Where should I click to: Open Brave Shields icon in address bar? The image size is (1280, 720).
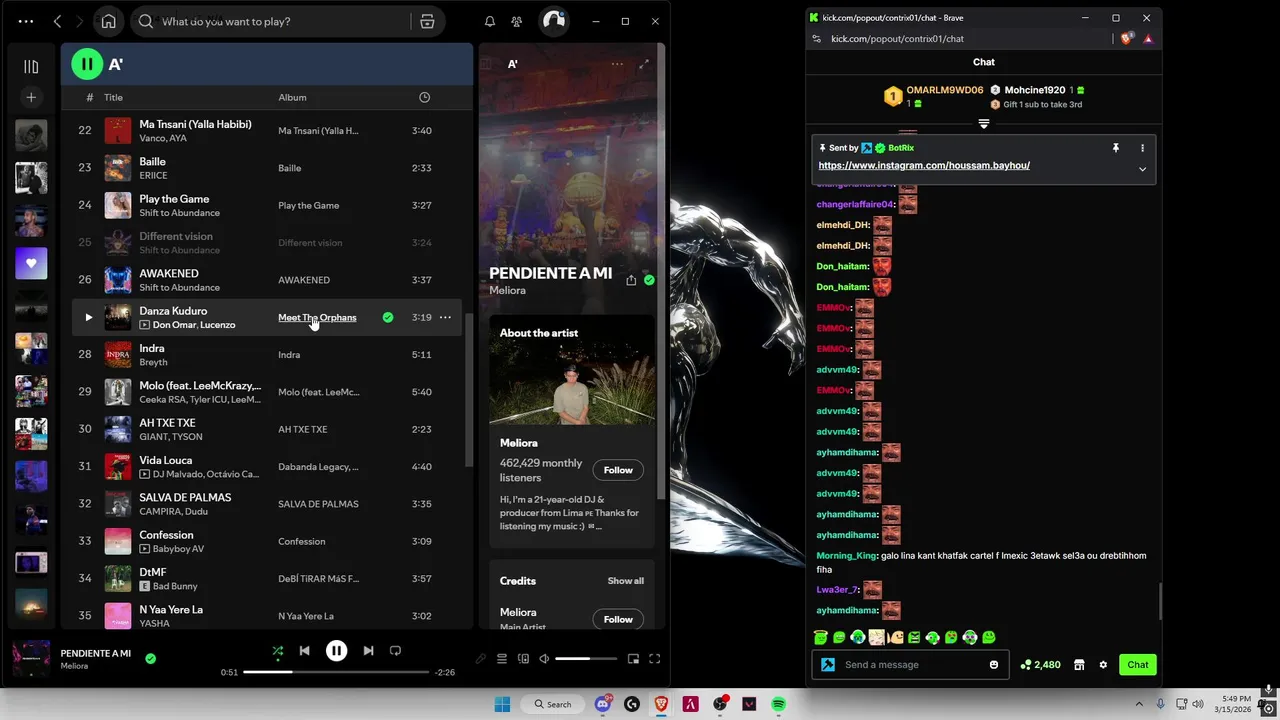pos(1127,39)
